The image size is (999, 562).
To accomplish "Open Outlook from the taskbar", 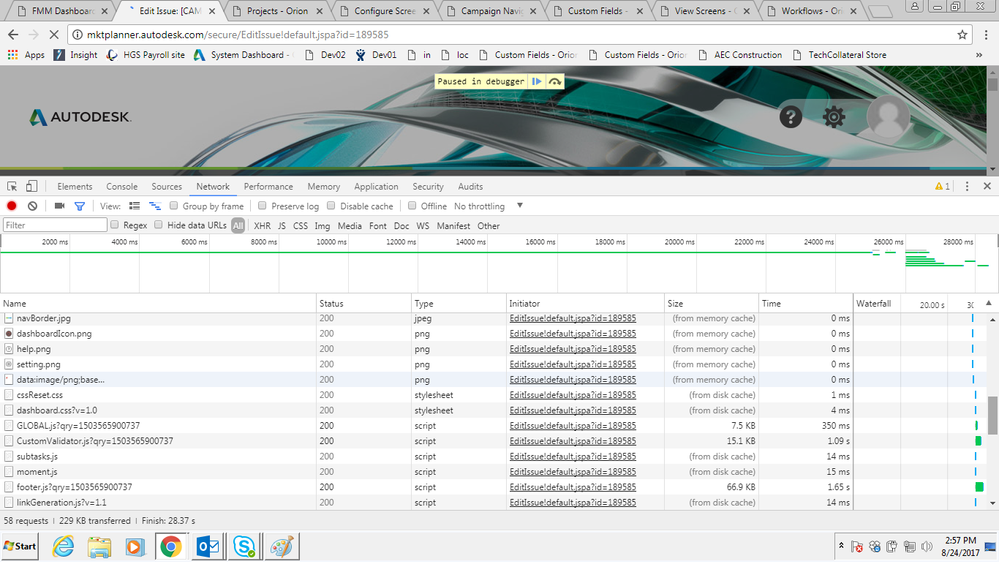I will tap(208, 547).
